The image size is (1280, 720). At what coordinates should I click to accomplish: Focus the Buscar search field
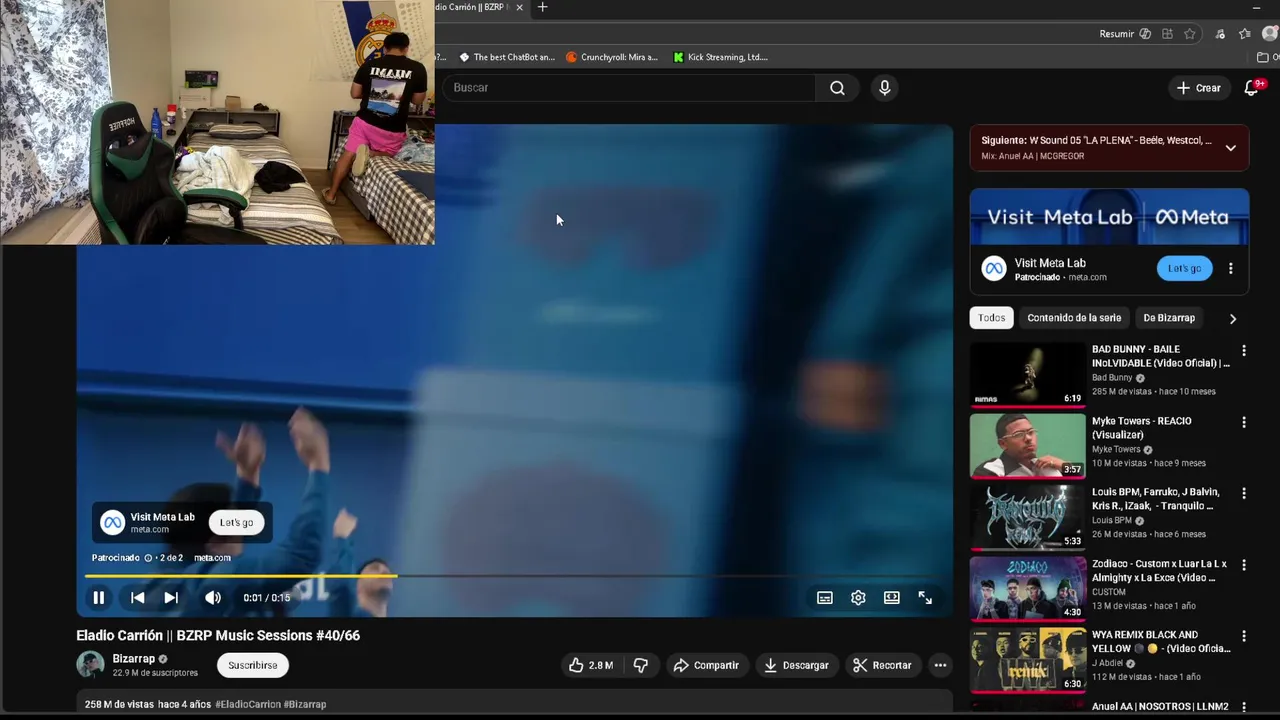[630, 88]
